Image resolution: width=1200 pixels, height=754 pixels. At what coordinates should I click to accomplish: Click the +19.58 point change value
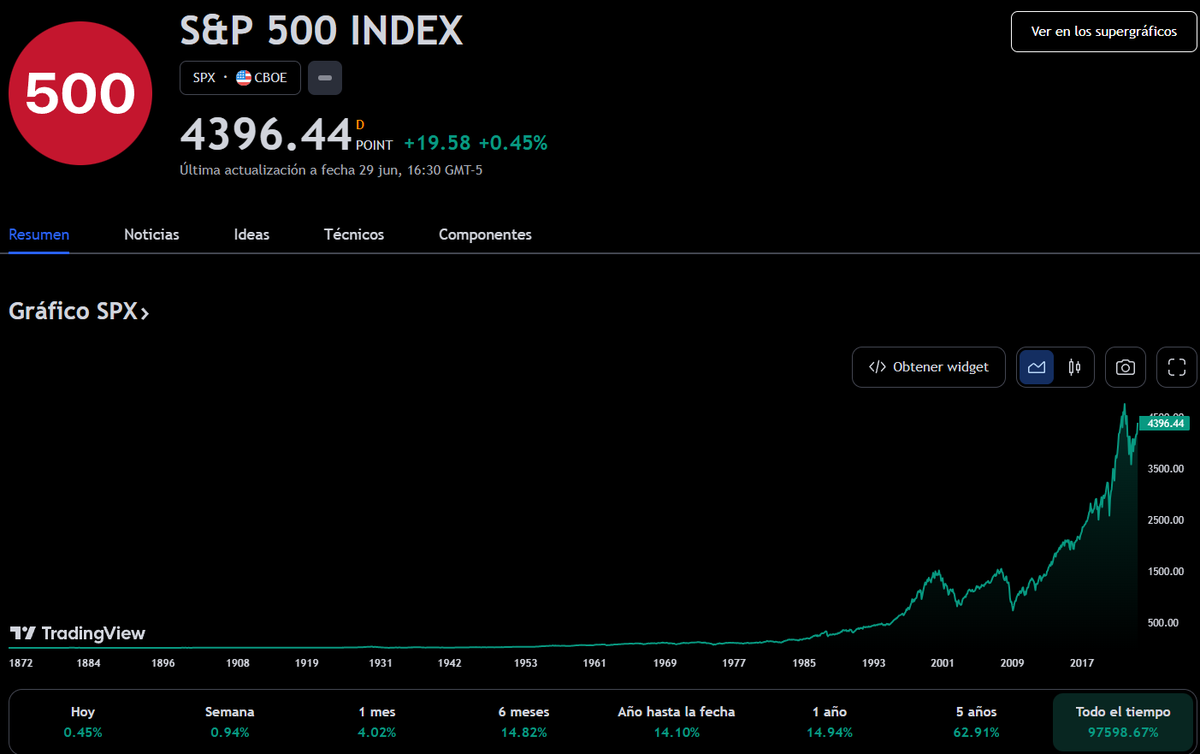coord(437,143)
